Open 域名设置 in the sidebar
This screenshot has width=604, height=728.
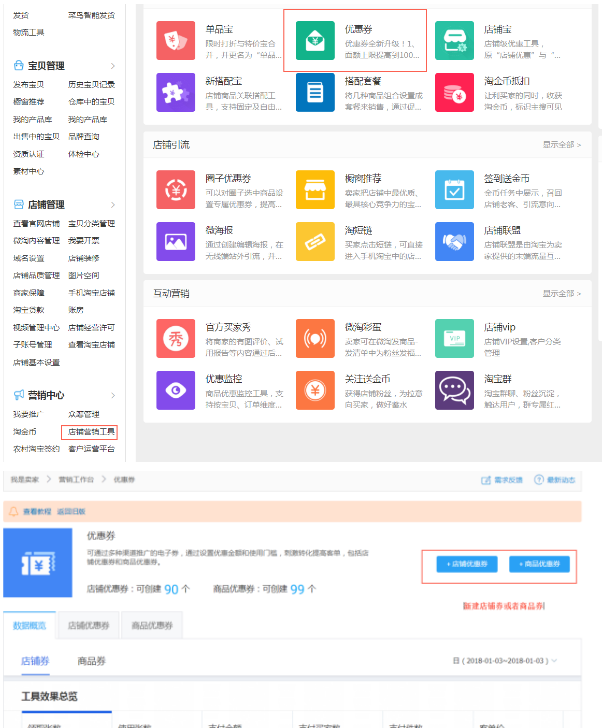coord(29,258)
